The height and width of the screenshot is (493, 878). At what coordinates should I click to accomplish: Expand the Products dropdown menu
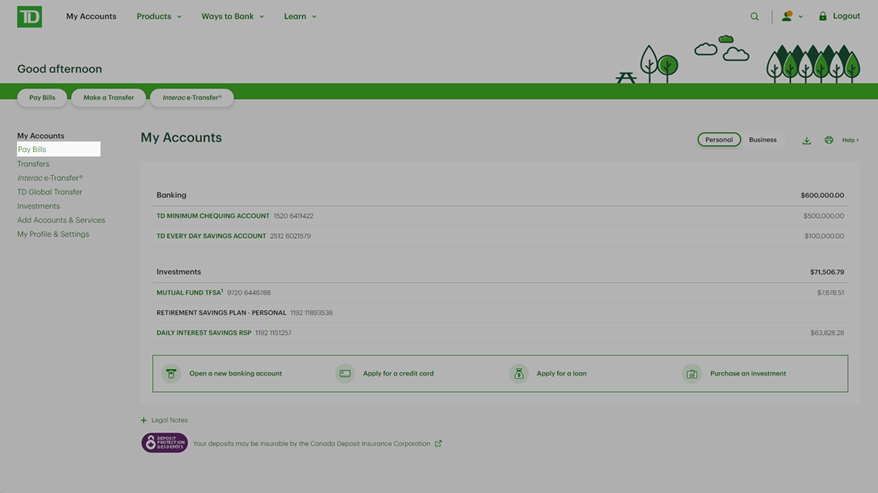[159, 16]
